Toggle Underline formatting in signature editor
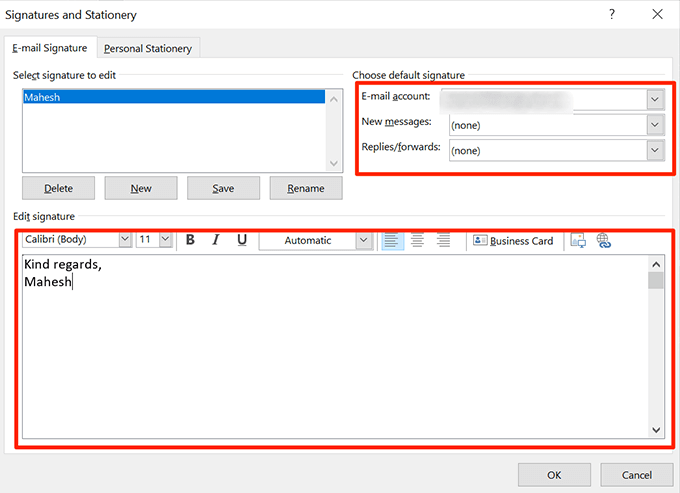 coord(242,240)
